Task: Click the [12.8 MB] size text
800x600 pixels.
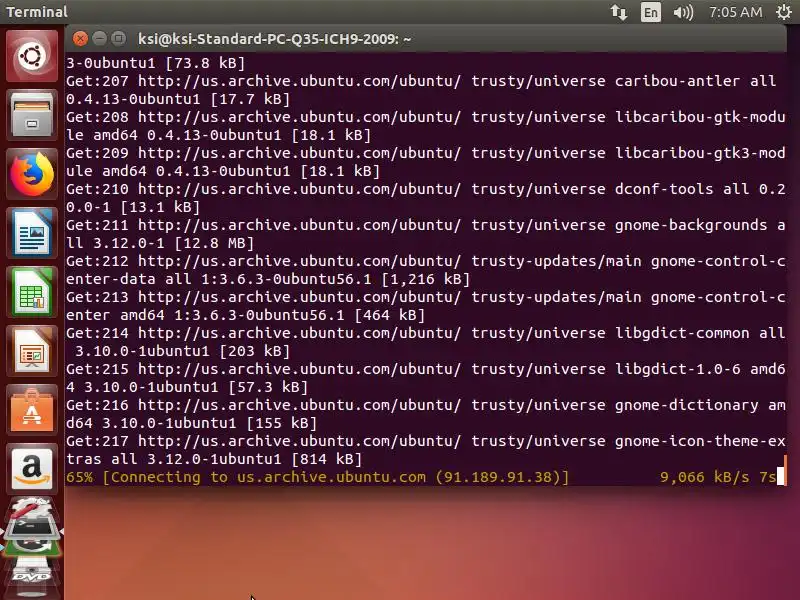Action: coord(214,243)
